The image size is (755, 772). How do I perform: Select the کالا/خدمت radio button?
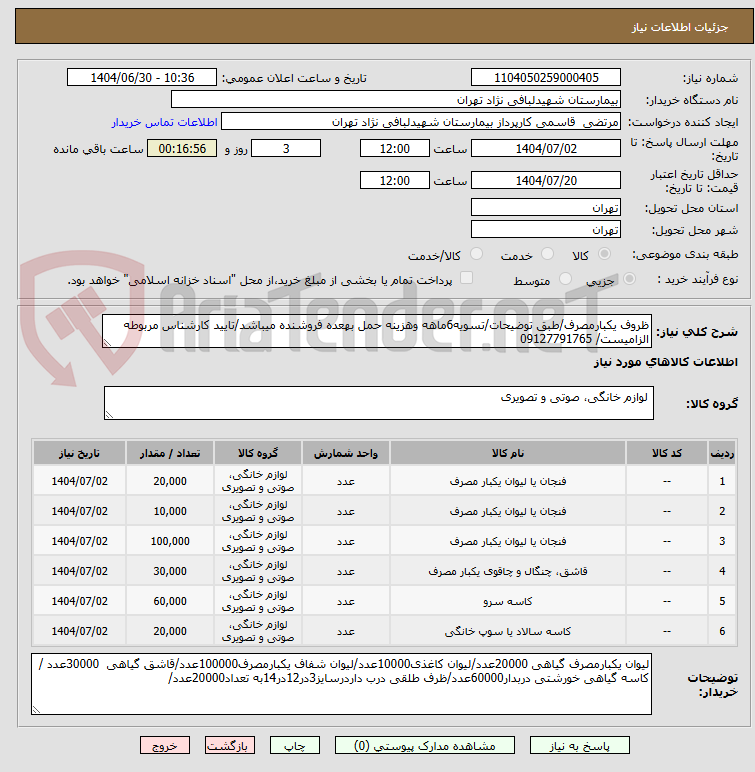[x=476, y=254]
